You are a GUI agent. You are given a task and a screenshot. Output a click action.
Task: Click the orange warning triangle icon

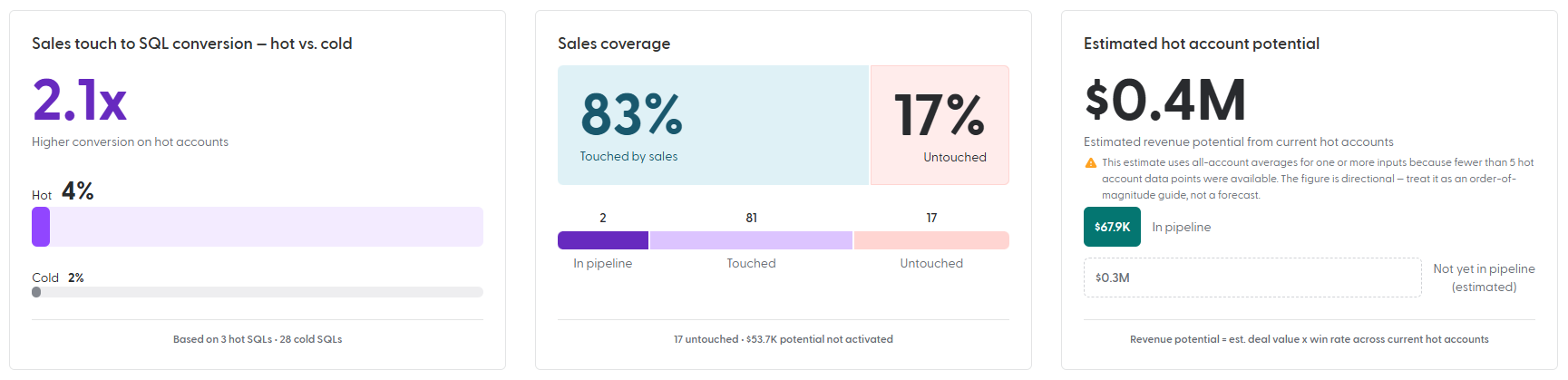tap(1091, 163)
